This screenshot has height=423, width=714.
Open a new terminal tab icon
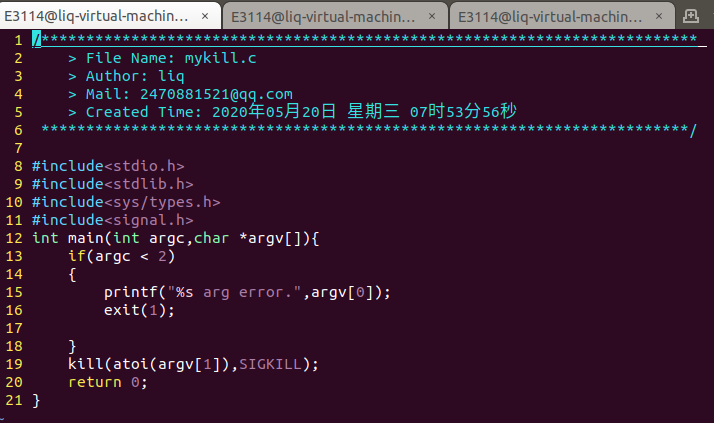691,16
